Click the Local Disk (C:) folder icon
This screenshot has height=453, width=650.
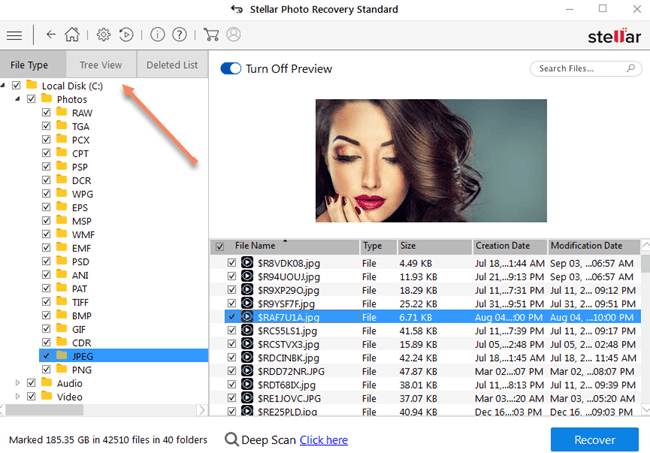click(32, 85)
